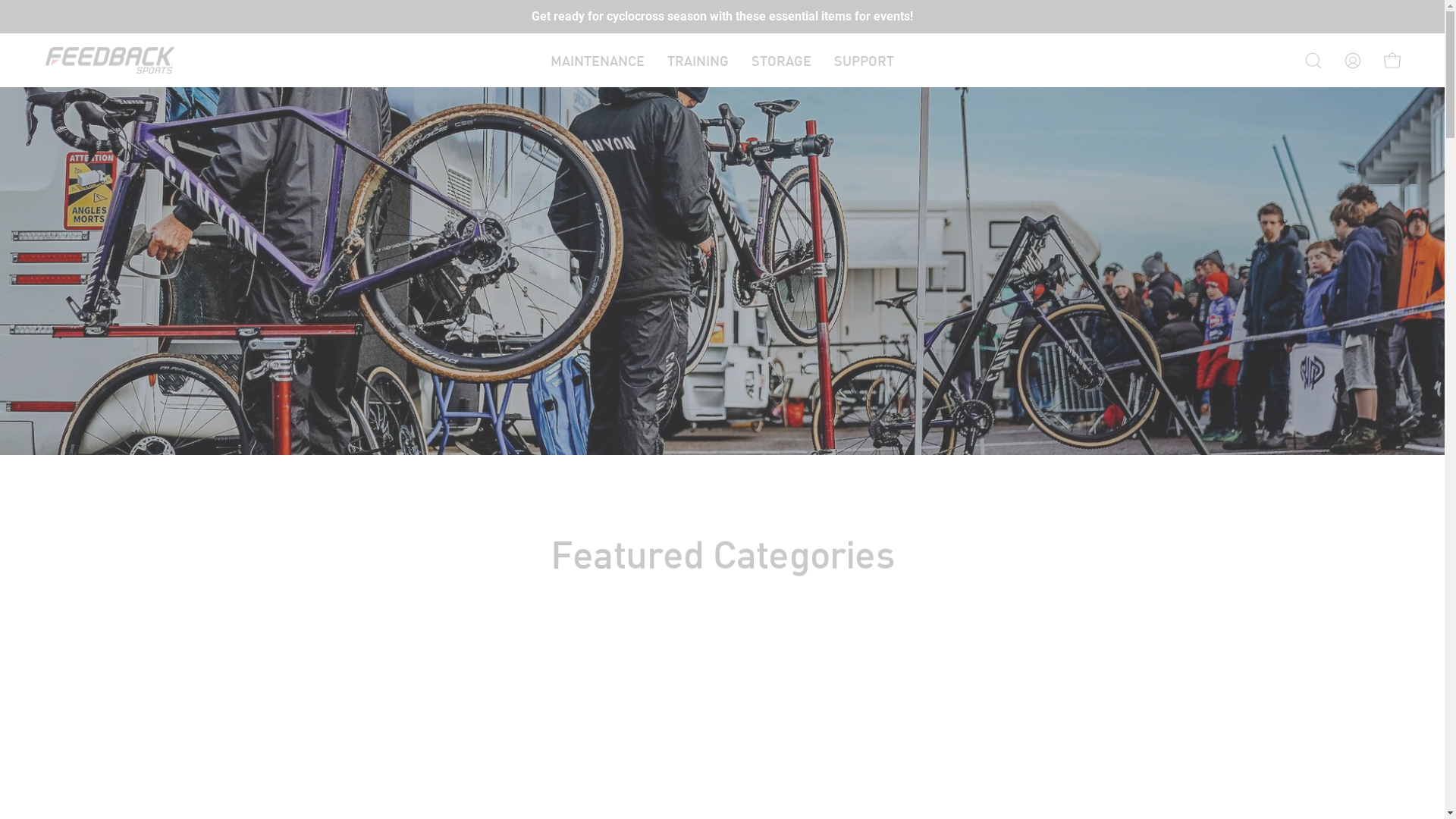The width and height of the screenshot is (1456, 819).
Task: Open the shopping cart bag icon
Action: (1392, 60)
